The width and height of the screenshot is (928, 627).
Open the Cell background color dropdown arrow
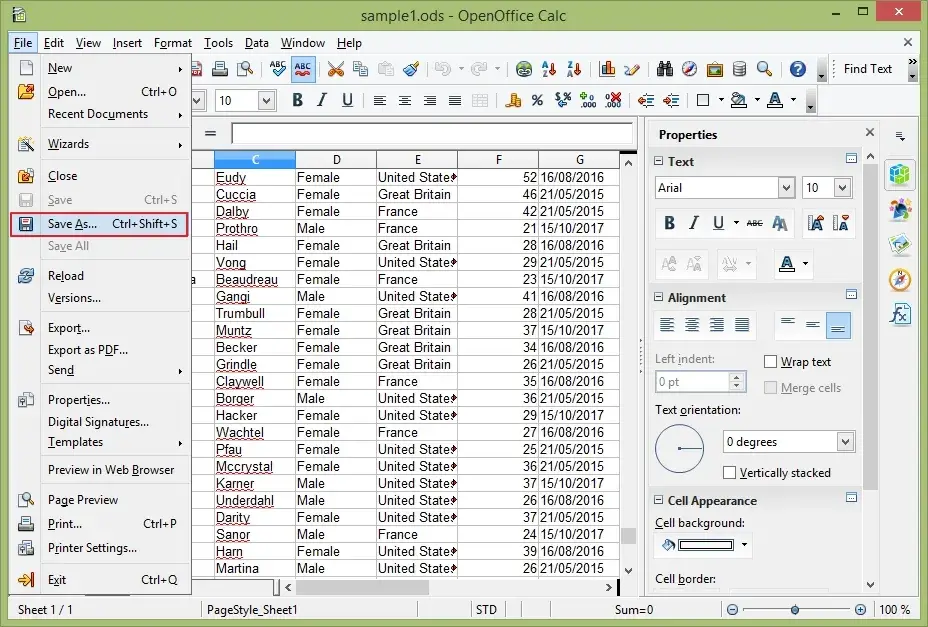click(x=745, y=545)
